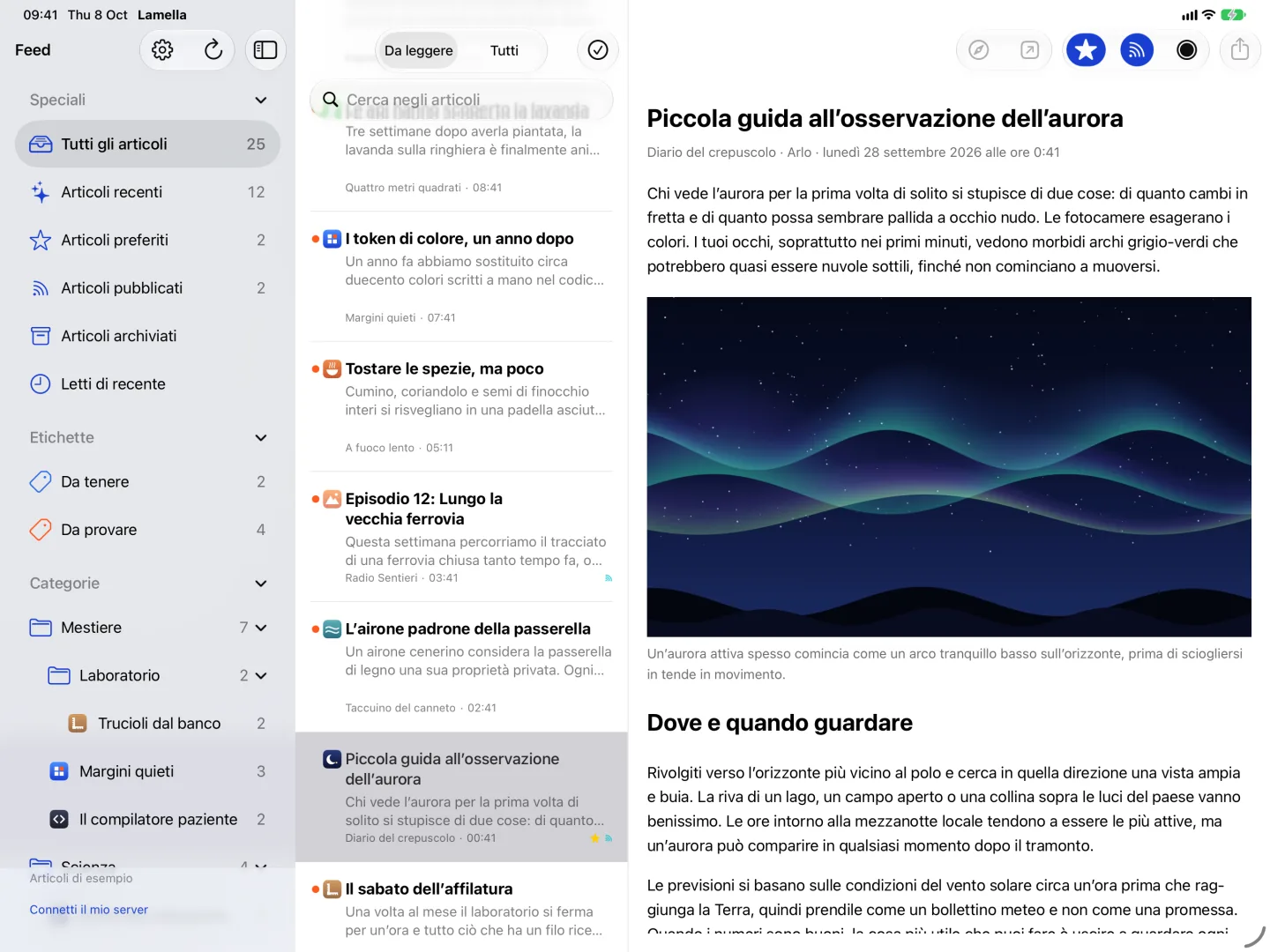Image resolution: width=1270 pixels, height=952 pixels.
Task: Toggle favorite star in article toolbar
Action: pyautogui.click(x=1086, y=50)
